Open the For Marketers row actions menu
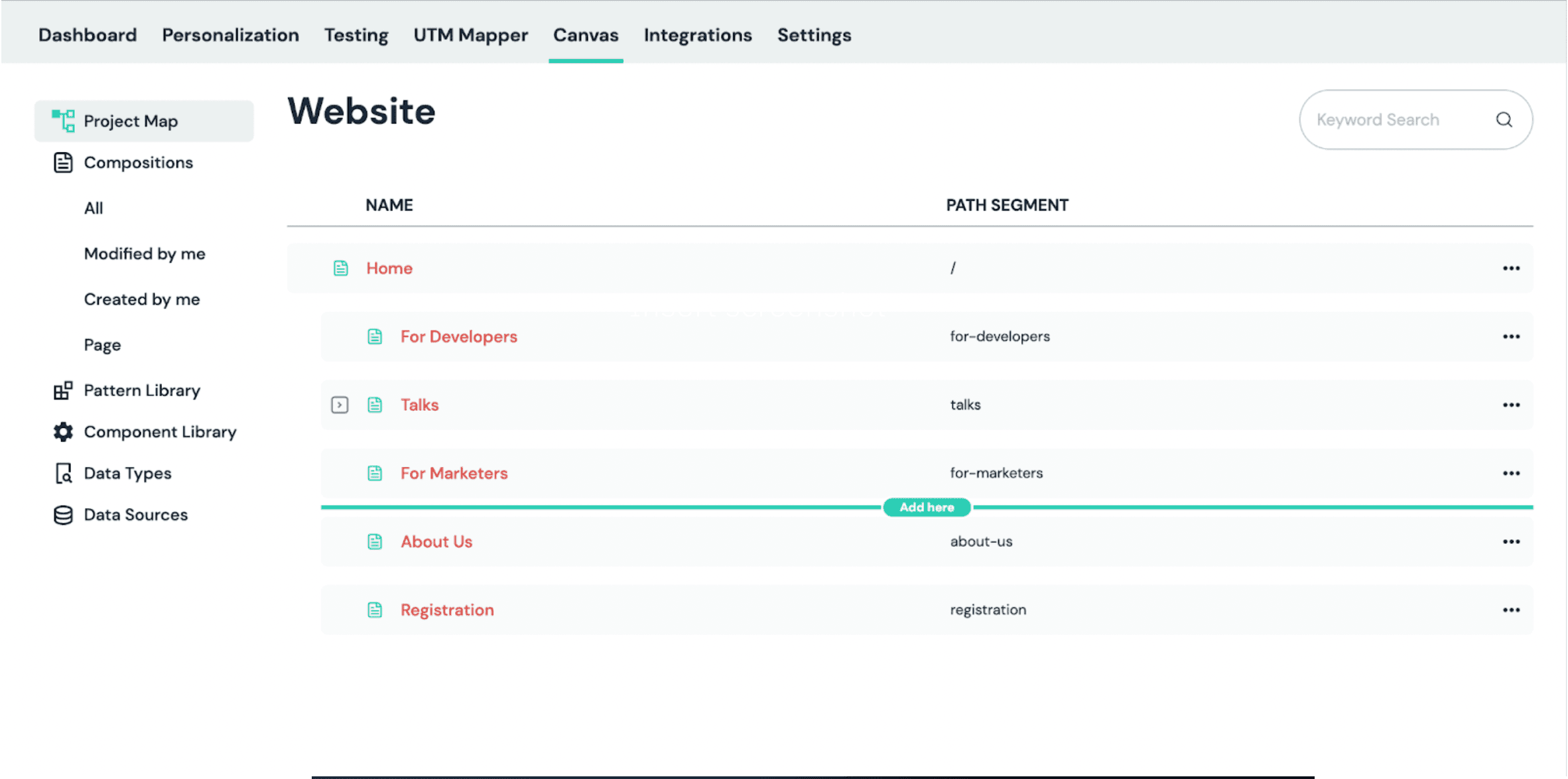 1511,473
